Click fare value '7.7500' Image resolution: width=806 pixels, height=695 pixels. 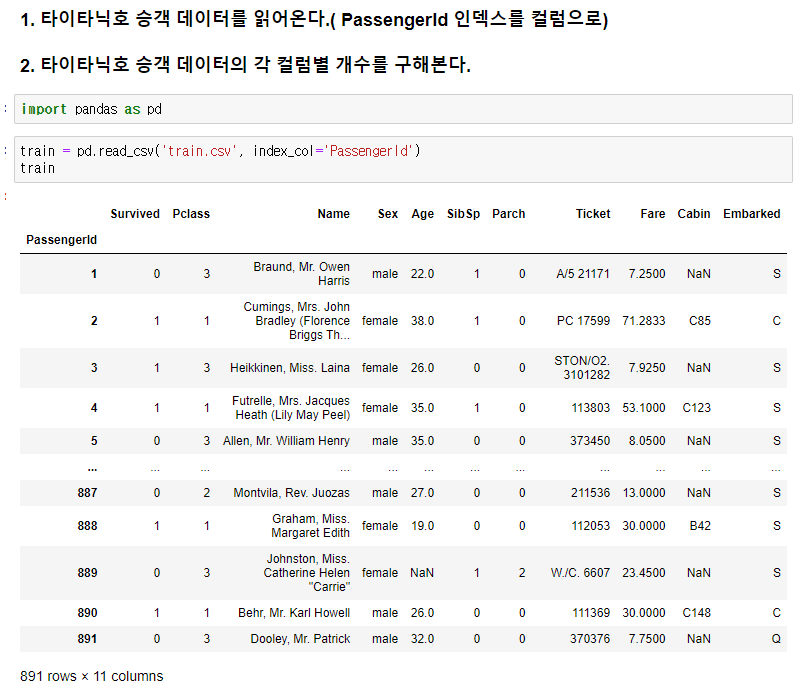(647, 639)
